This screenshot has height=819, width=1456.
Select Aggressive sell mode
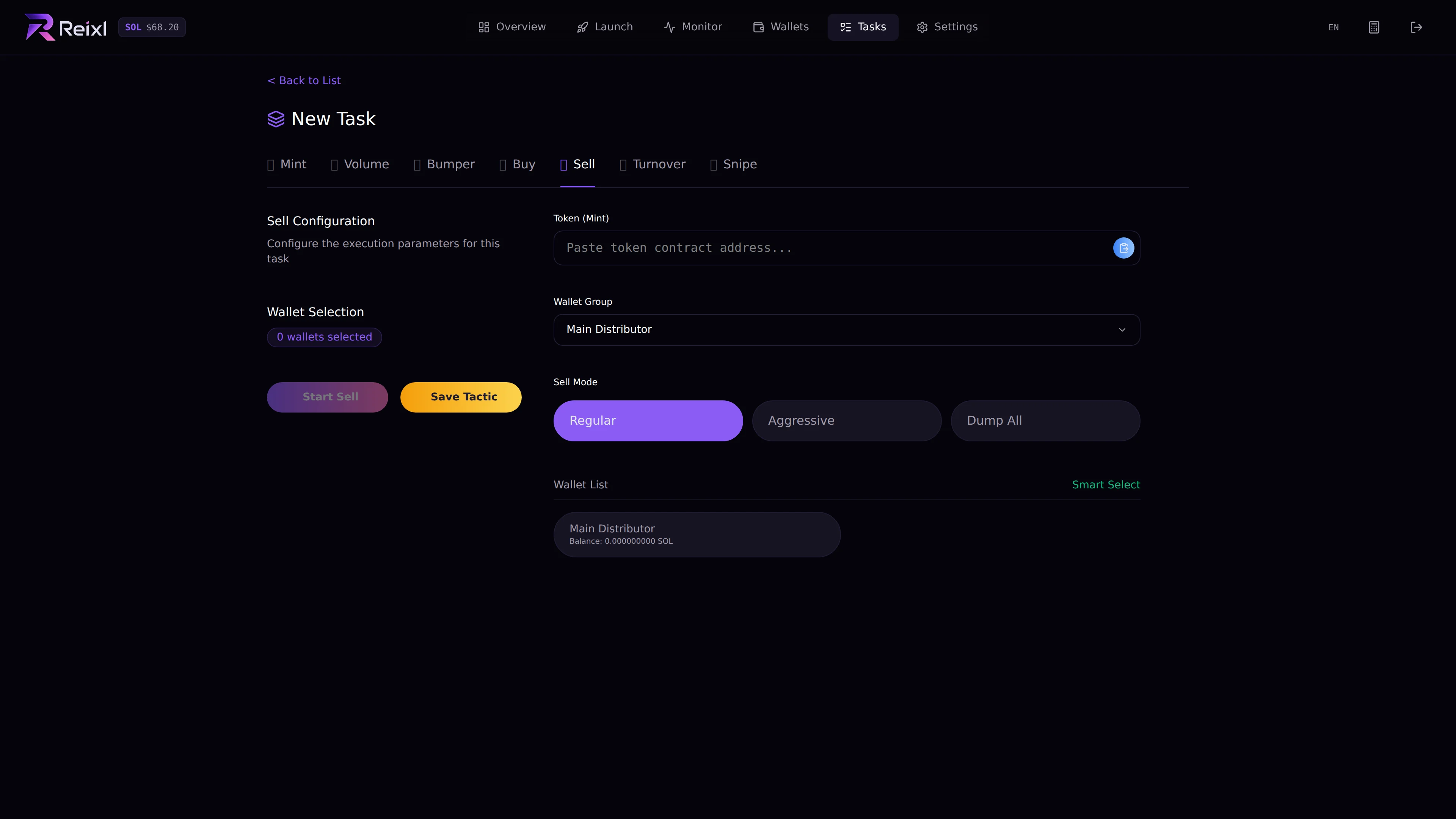click(847, 421)
